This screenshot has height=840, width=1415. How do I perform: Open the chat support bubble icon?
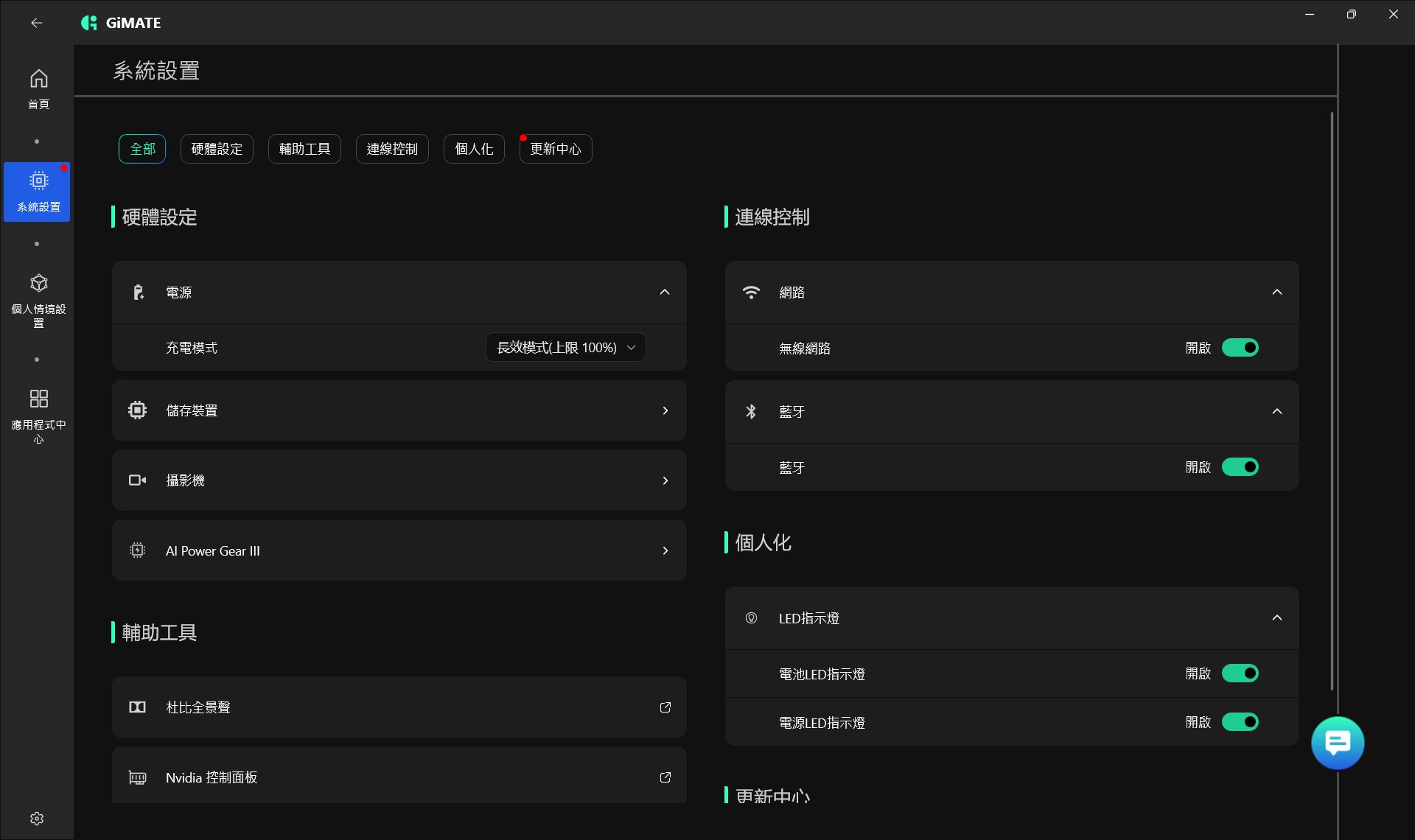pos(1338,743)
